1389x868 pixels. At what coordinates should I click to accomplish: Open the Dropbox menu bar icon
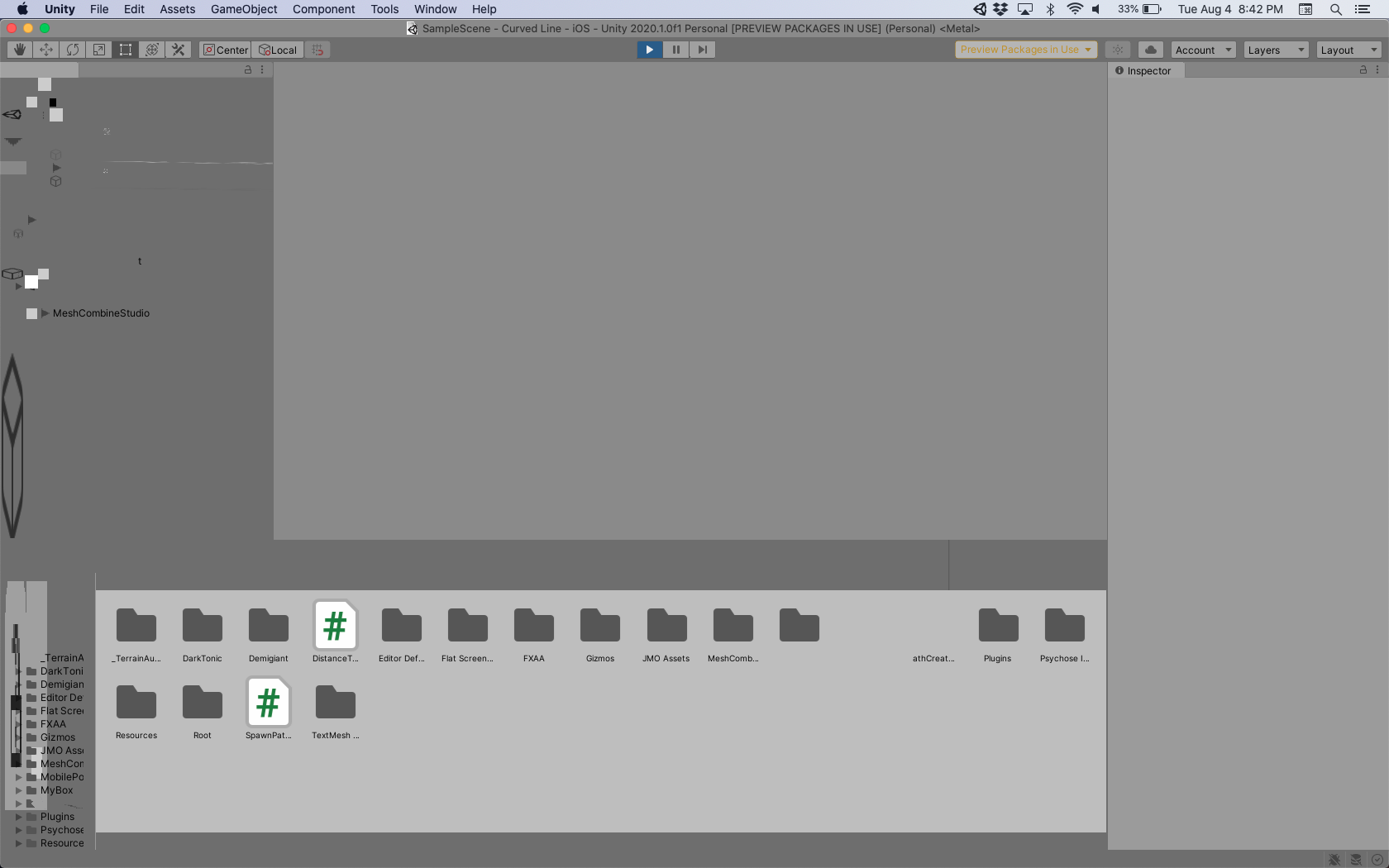click(x=1001, y=9)
